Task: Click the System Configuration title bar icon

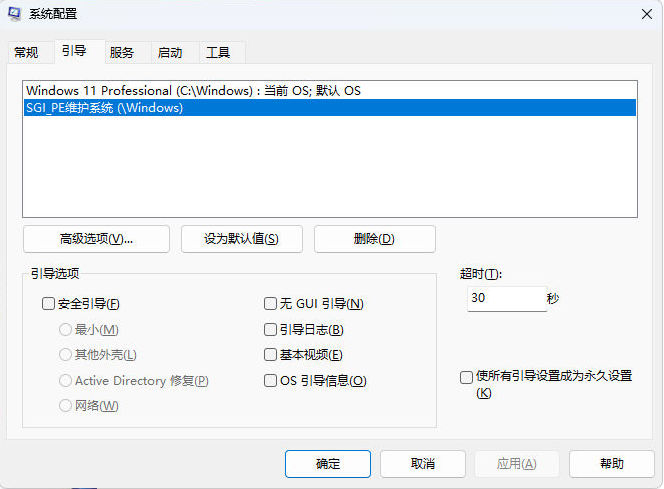Action: [x=14, y=14]
